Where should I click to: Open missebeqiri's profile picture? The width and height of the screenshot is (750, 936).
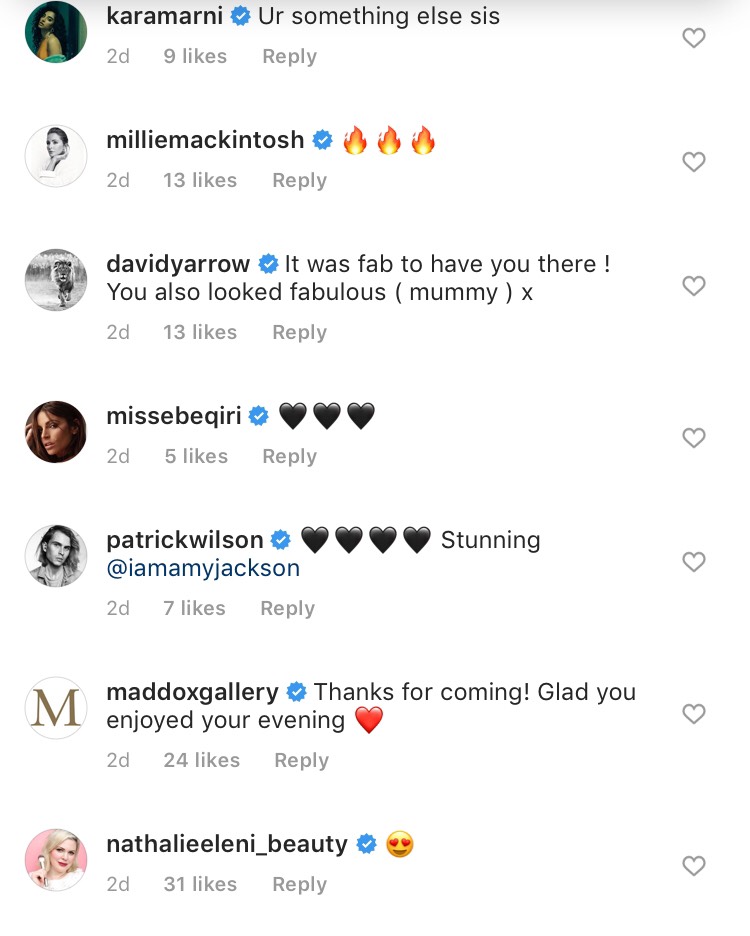(x=56, y=432)
